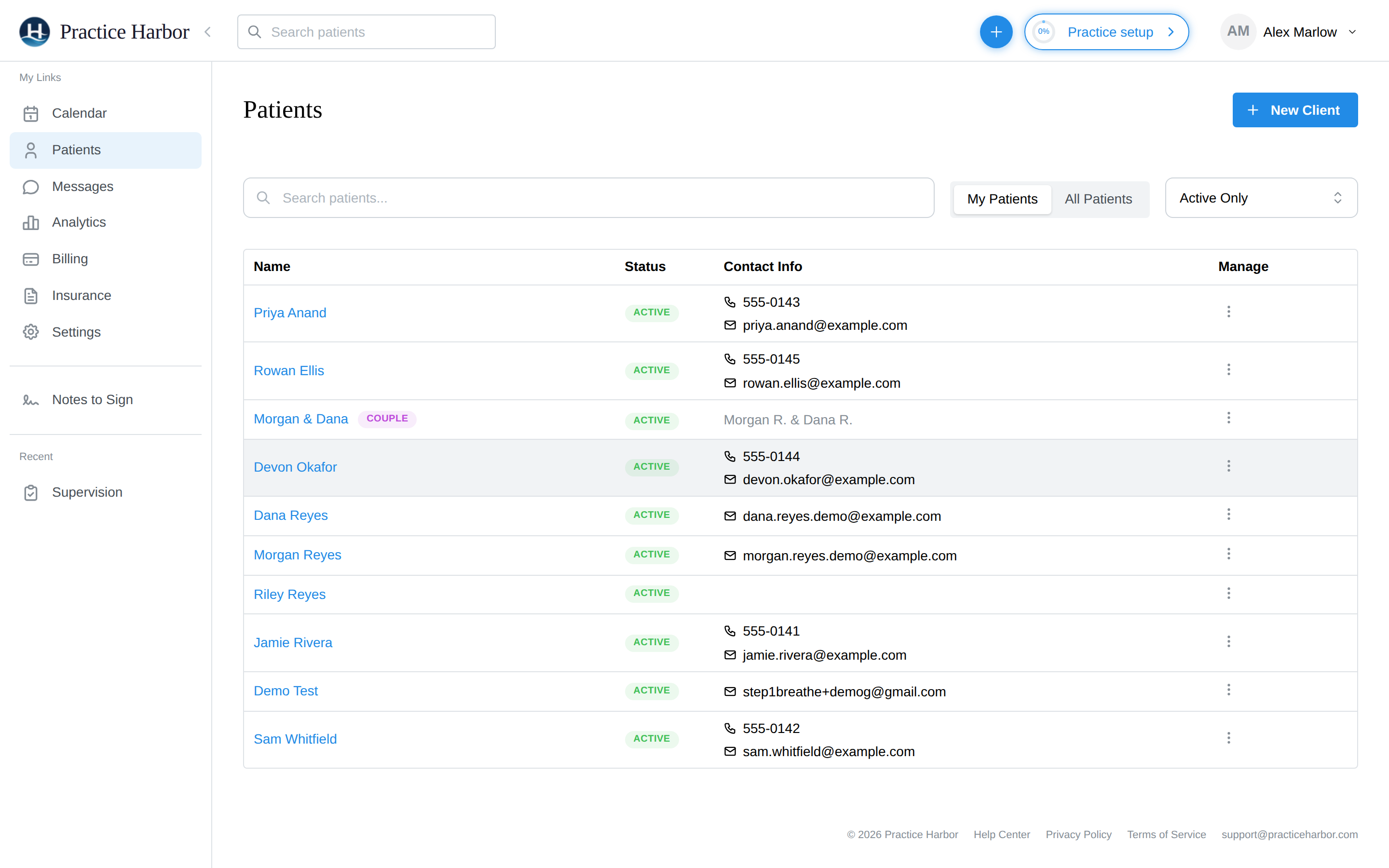Click the Practice Harbor logo icon
The height and width of the screenshot is (868, 1389).
pyautogui.click(x=34, y=31)
